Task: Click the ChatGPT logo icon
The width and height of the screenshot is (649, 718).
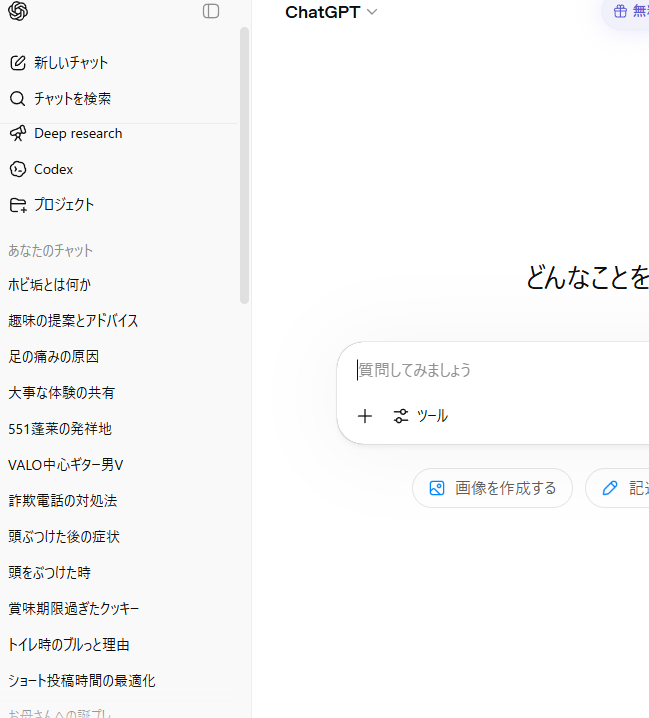Action: point(18,11)
